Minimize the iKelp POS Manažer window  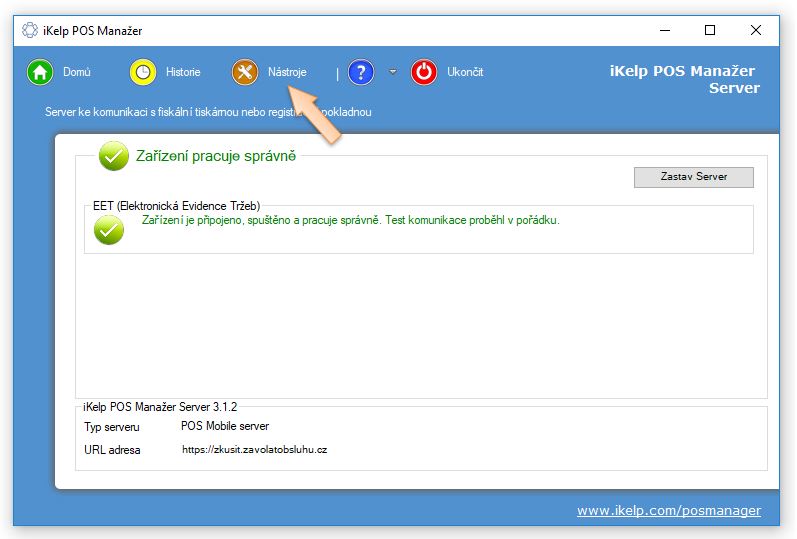coord(663,30)
